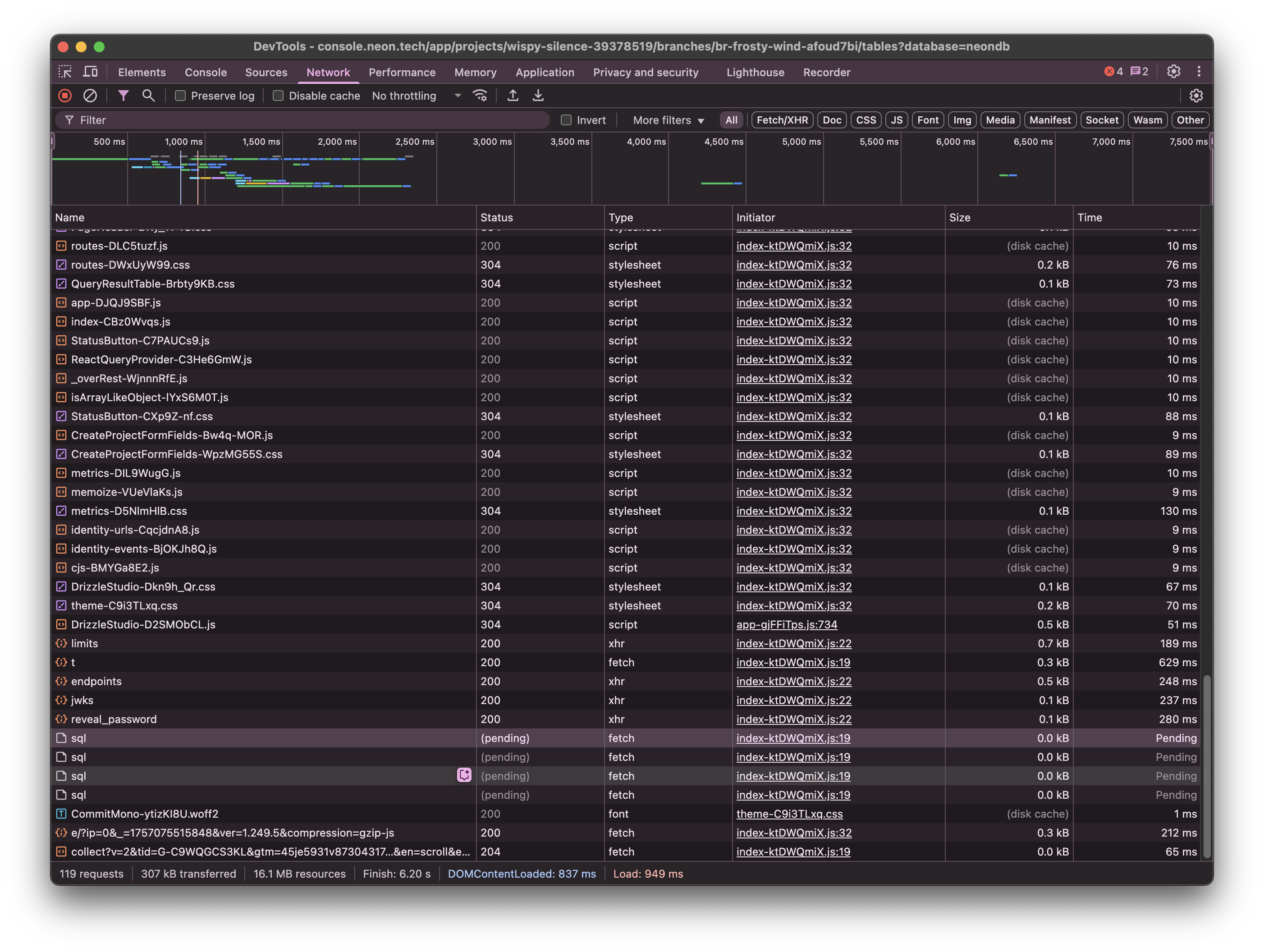This screenshot has width=1264, height=952.
Task: Open the DevTools three-dot menu
Action: pos(1199,72)
